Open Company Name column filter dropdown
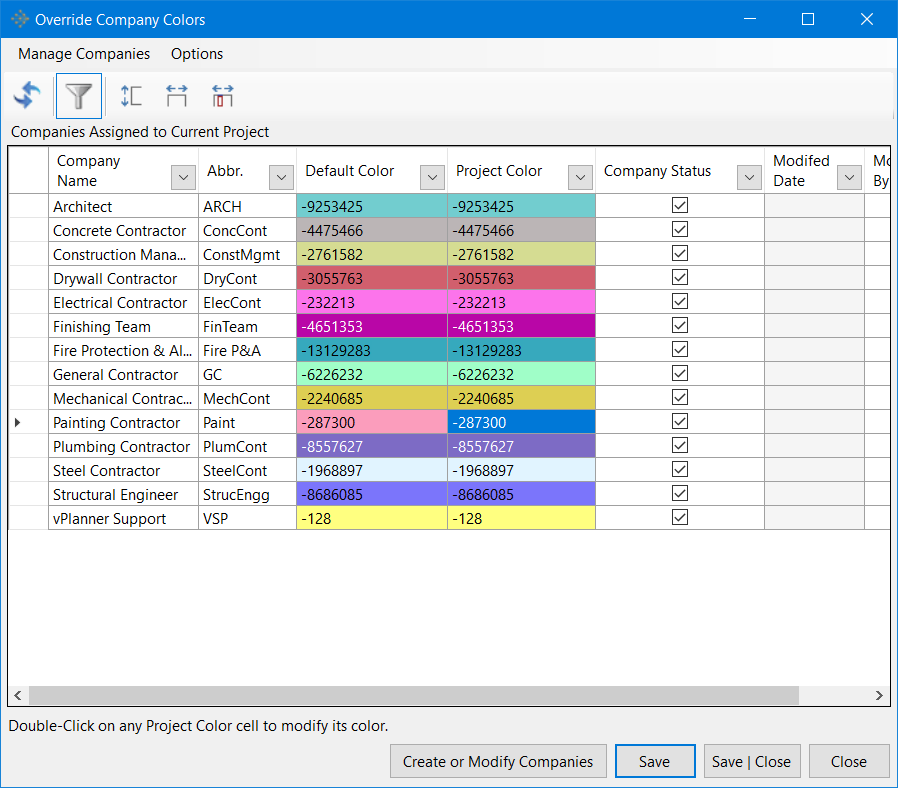Image resolution: width=898 pixels, height=788 pixels. [183, 178]
